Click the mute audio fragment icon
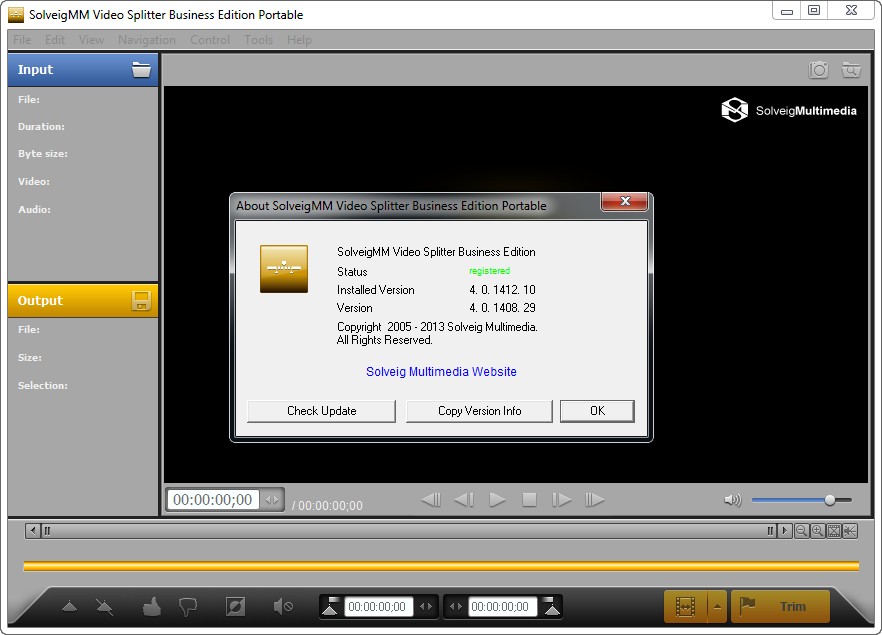The image size is (882, 635). pyautogui.click(x=283, y=606)
